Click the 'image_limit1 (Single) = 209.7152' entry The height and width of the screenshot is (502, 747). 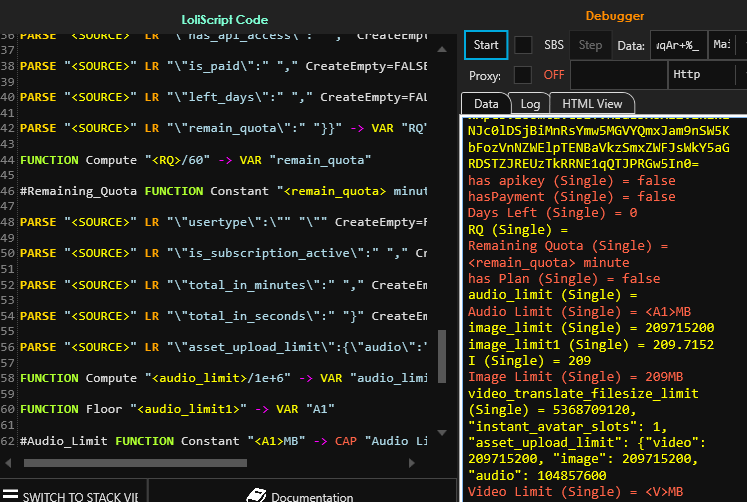591,345
